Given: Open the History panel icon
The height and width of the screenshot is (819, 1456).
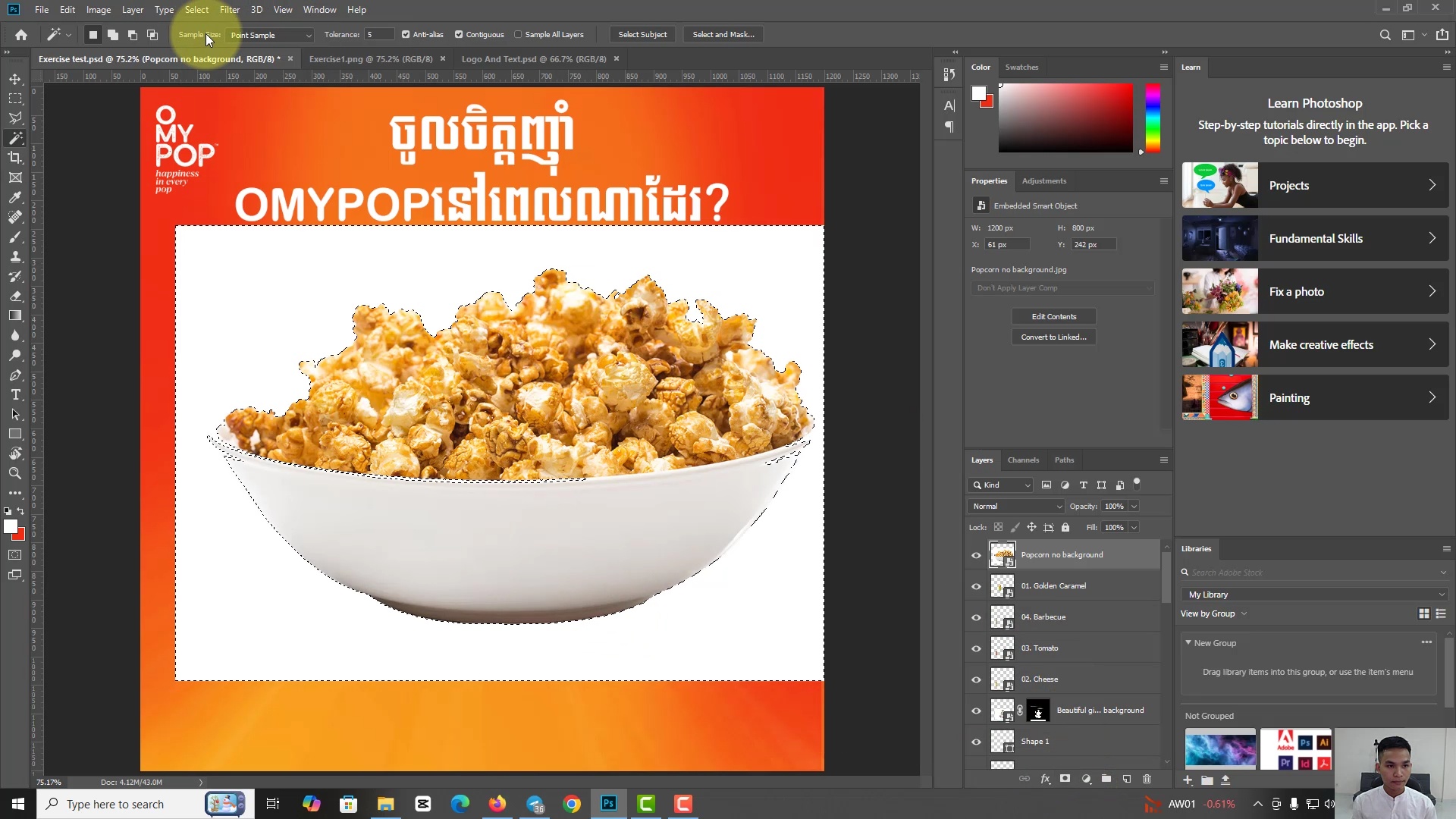Looking at the screenshot, I should click(949, 74).
